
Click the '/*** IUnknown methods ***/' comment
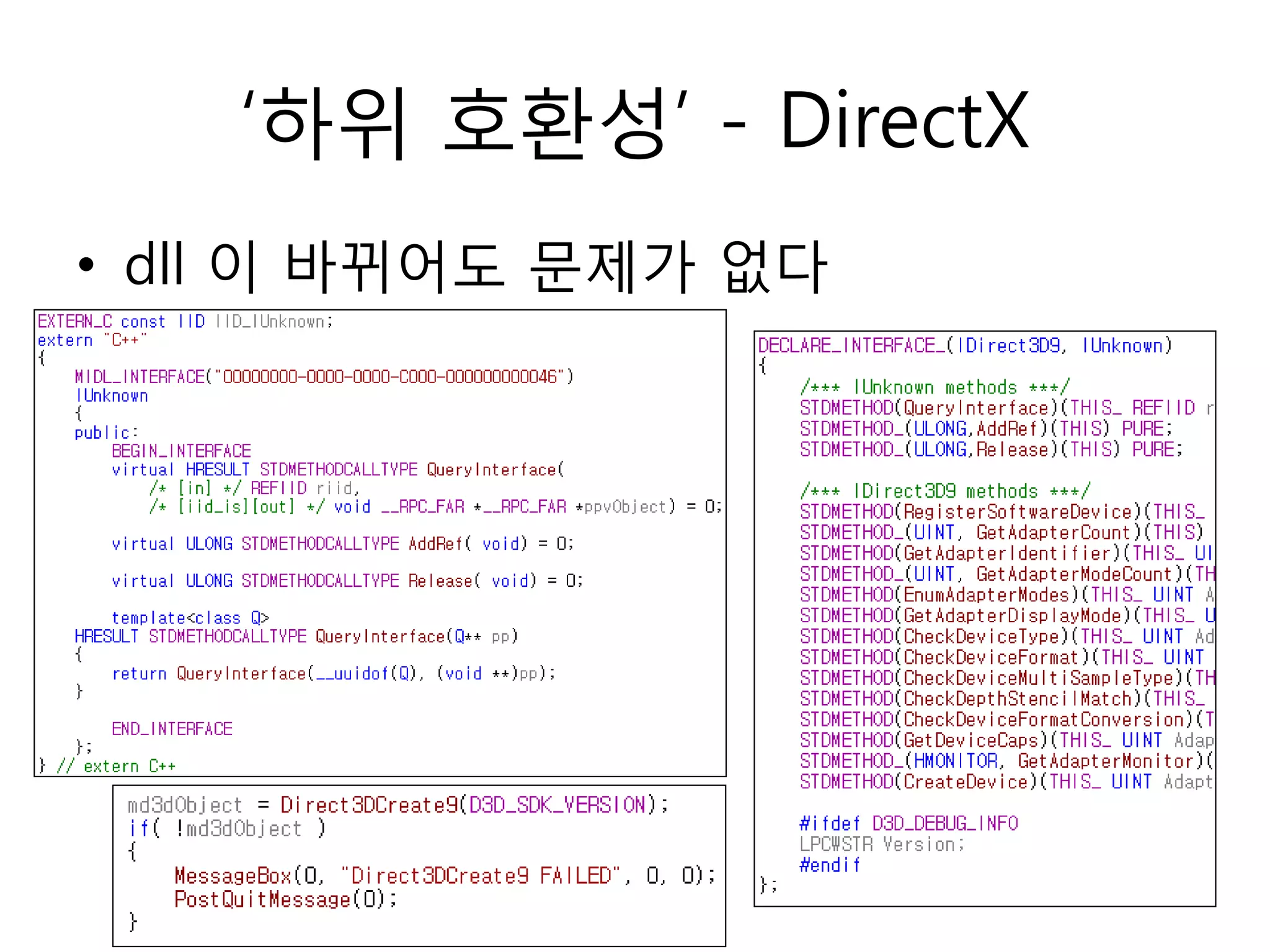[x=935, y=387]
